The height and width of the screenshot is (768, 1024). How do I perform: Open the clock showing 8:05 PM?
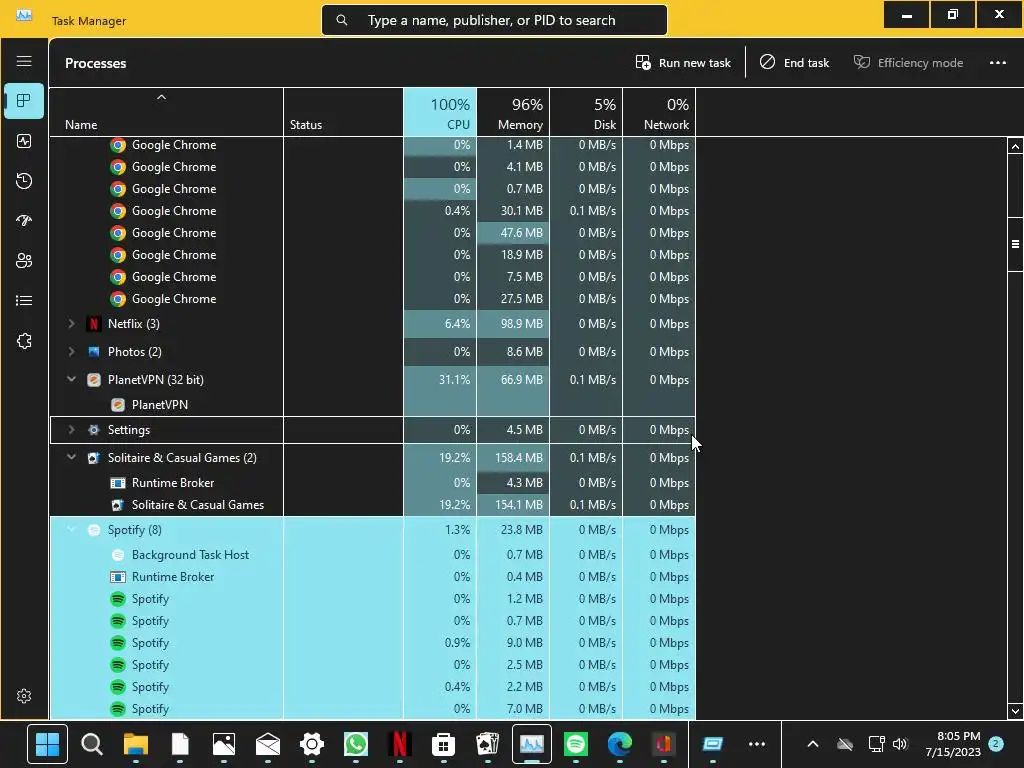click(953, 744)
